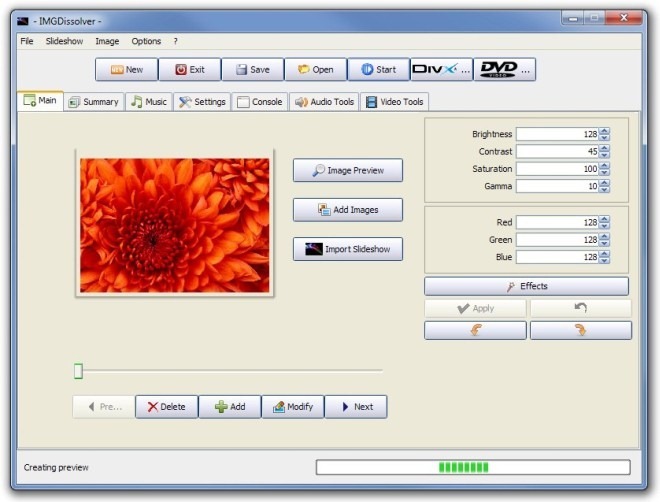Click the Blue value field
Viewport: 660px width, 502px height.
[558, 257]
